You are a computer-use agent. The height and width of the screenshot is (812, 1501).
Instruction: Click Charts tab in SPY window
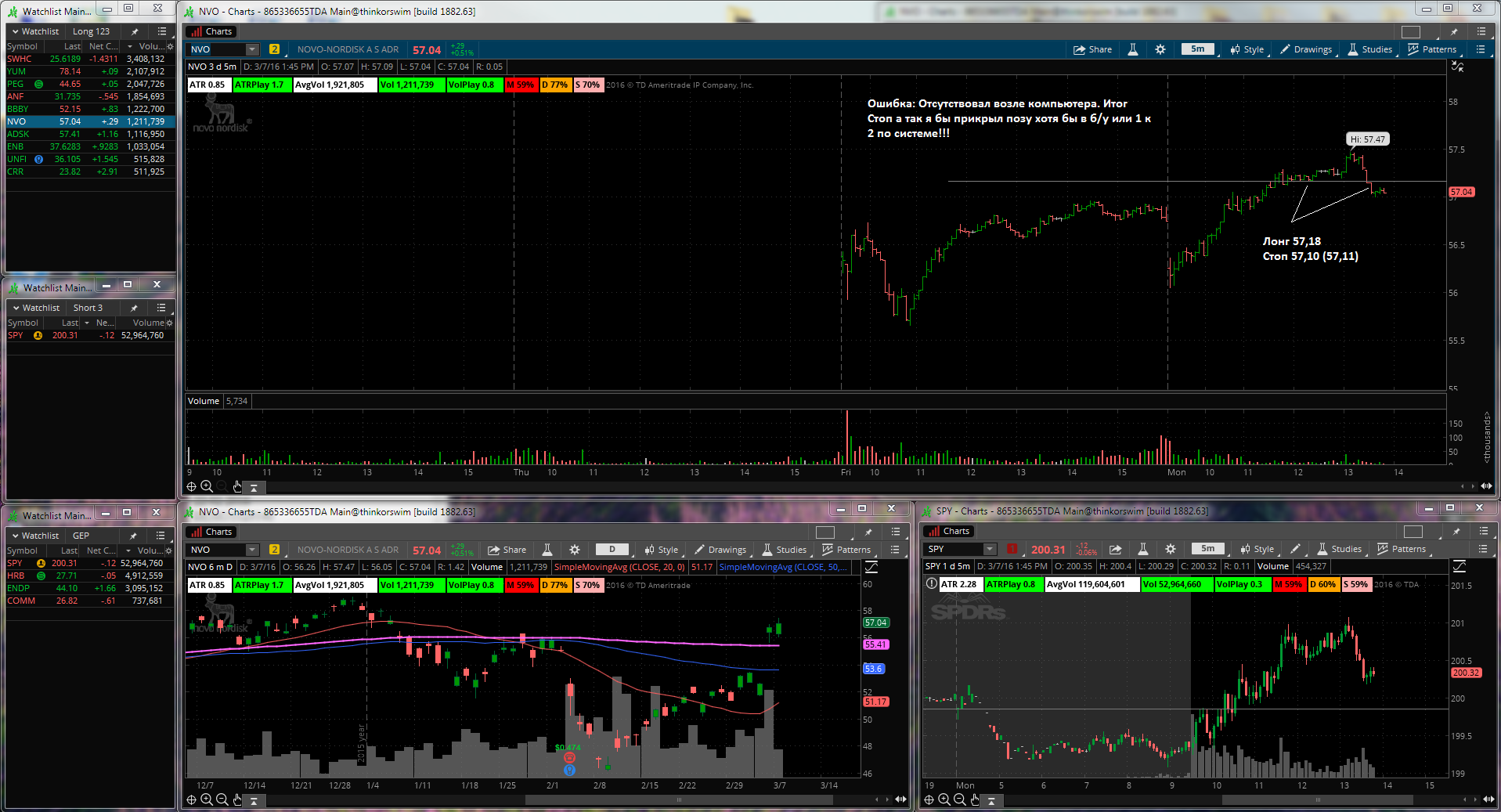tap(949, 531)
